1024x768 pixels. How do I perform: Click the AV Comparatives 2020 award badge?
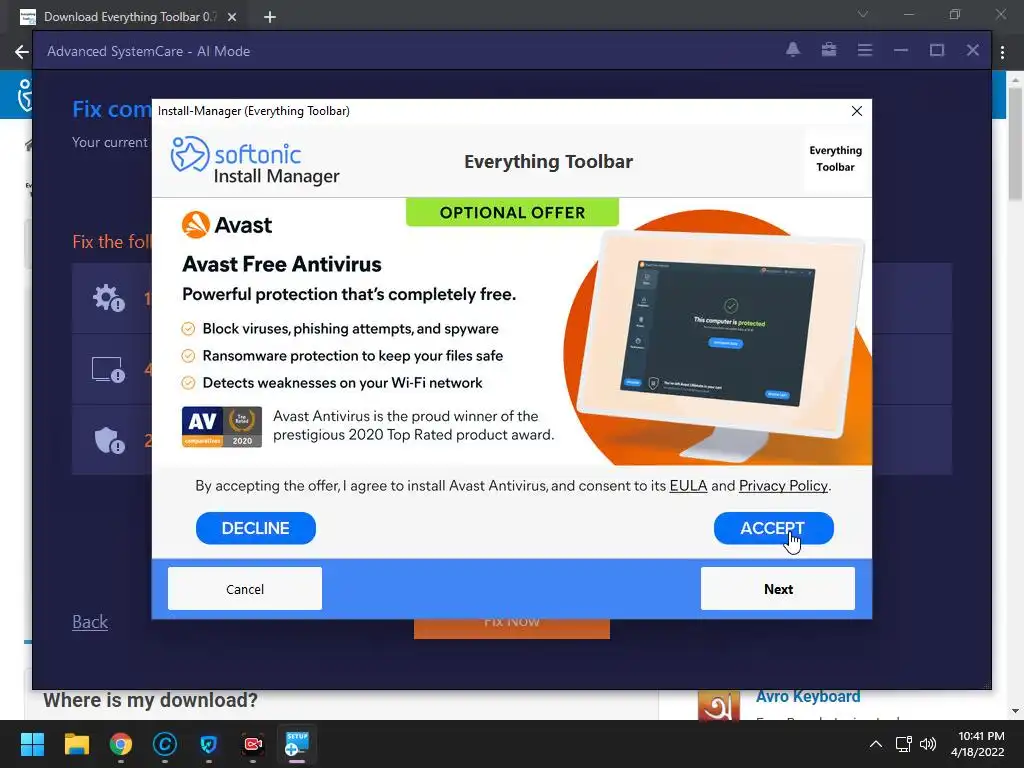(222, 426)
